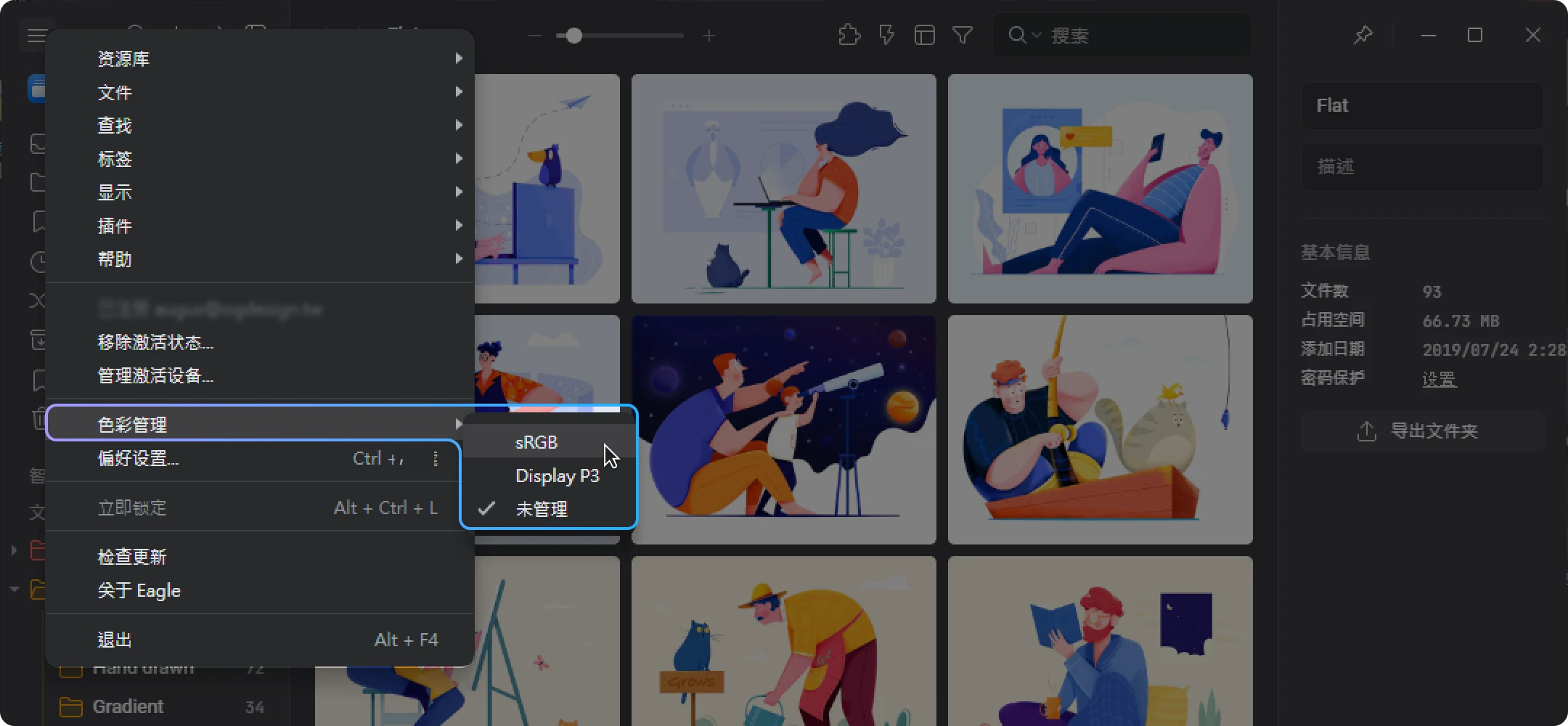Expand the arrow beside 帮助

click(x=459, y=258)
